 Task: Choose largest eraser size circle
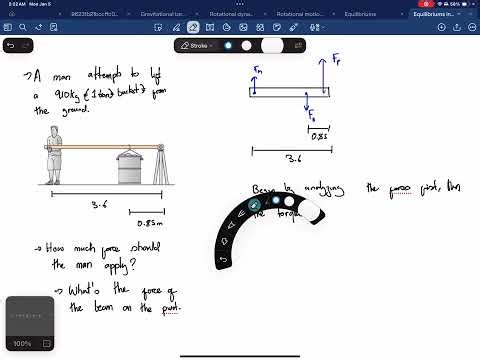coord(272,46)
